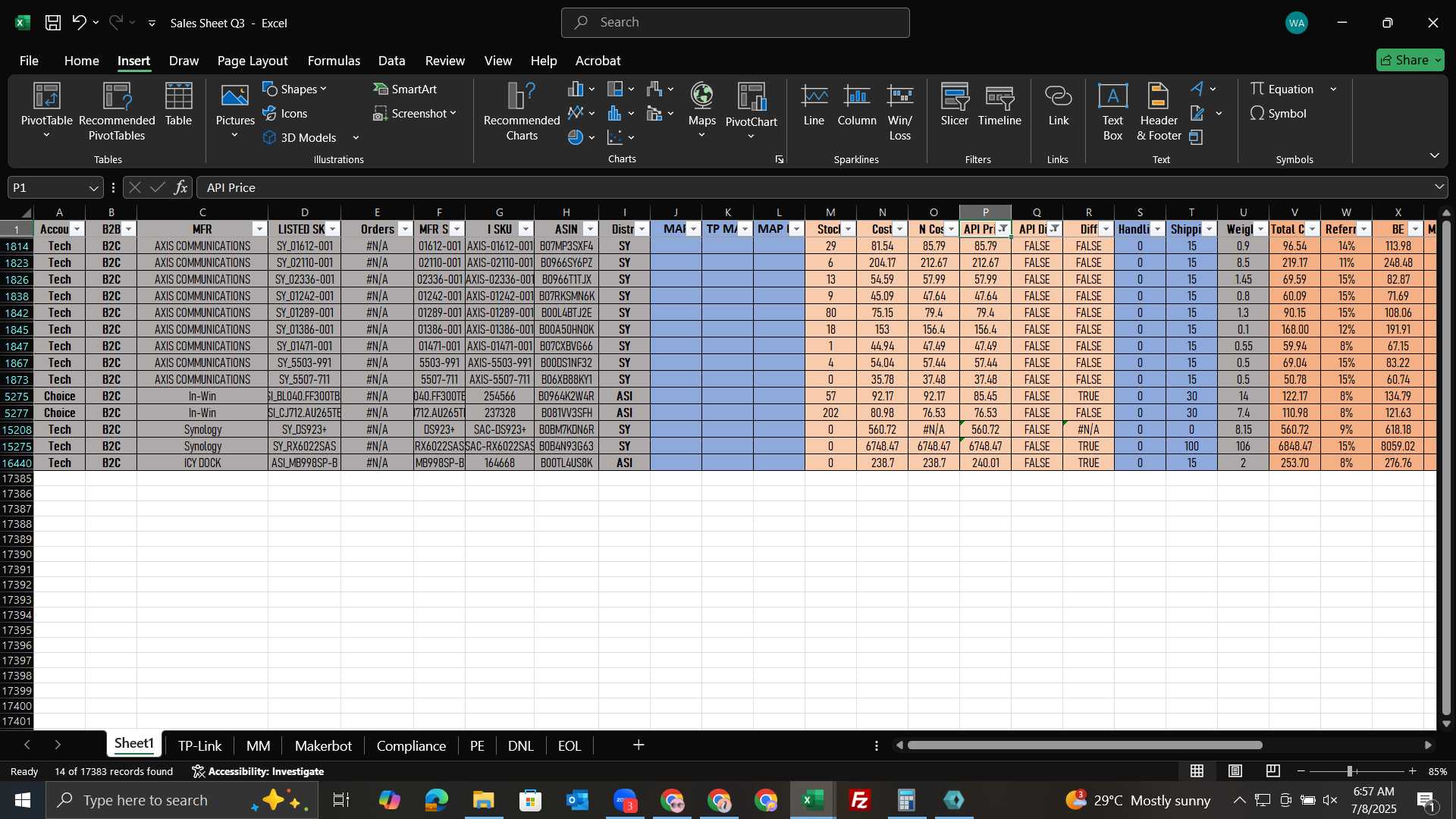
Task: Click the zoom slider handle
Action: click(x=1350, y=771)
